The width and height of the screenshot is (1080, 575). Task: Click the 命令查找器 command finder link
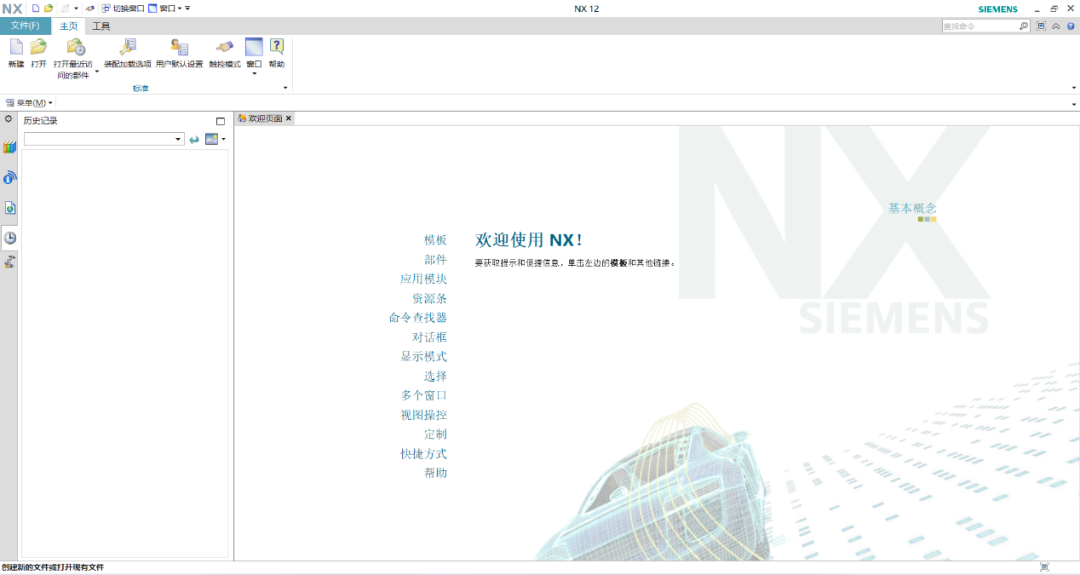(x=418, y=317)
